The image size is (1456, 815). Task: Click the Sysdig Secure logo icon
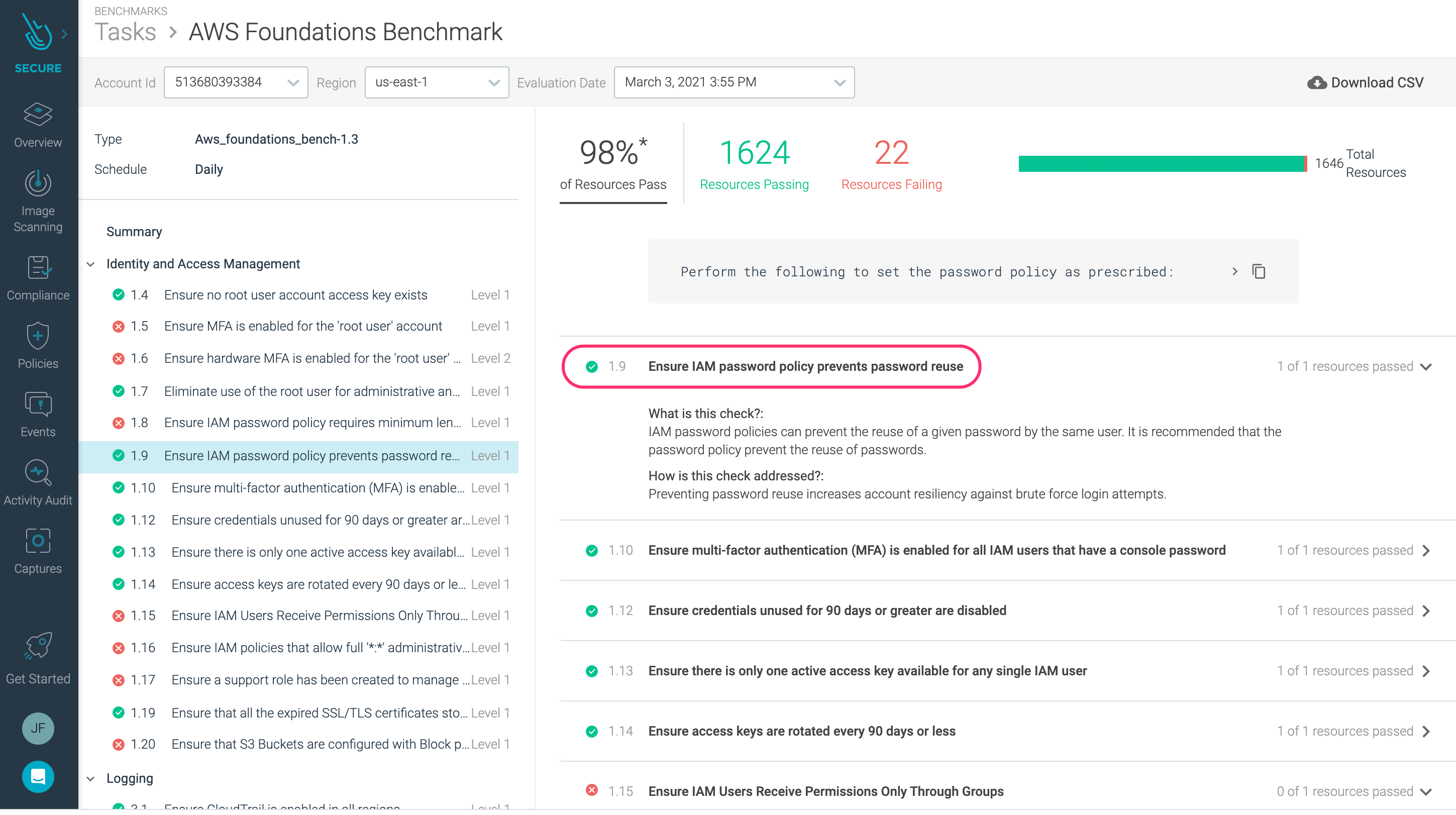coord(37,32)
